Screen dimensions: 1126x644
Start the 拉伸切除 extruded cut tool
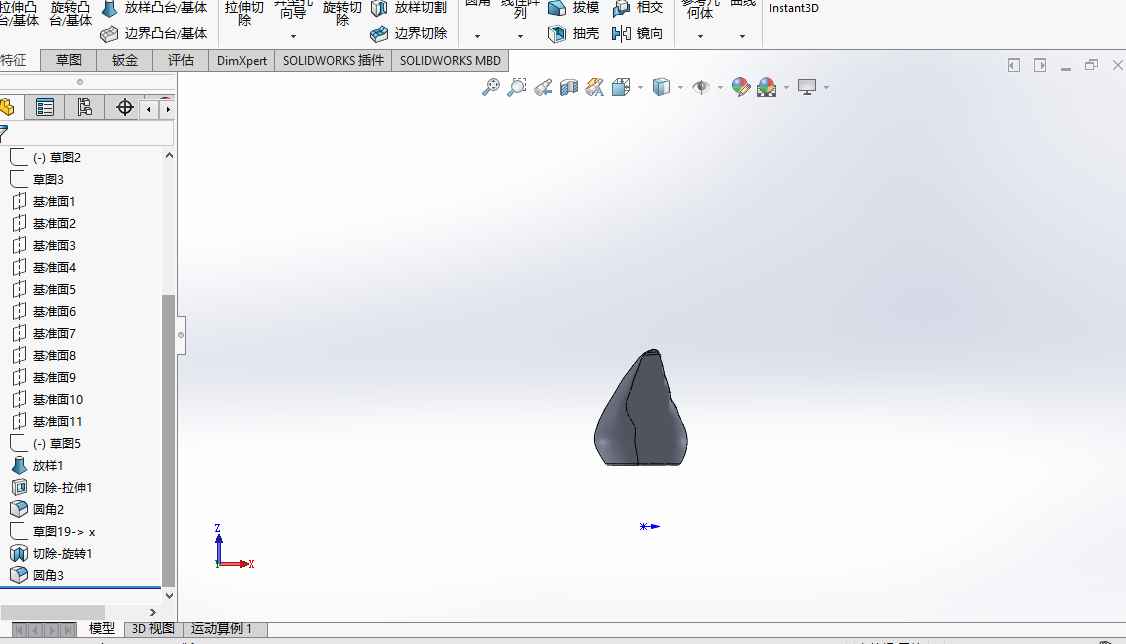[244, 14]
